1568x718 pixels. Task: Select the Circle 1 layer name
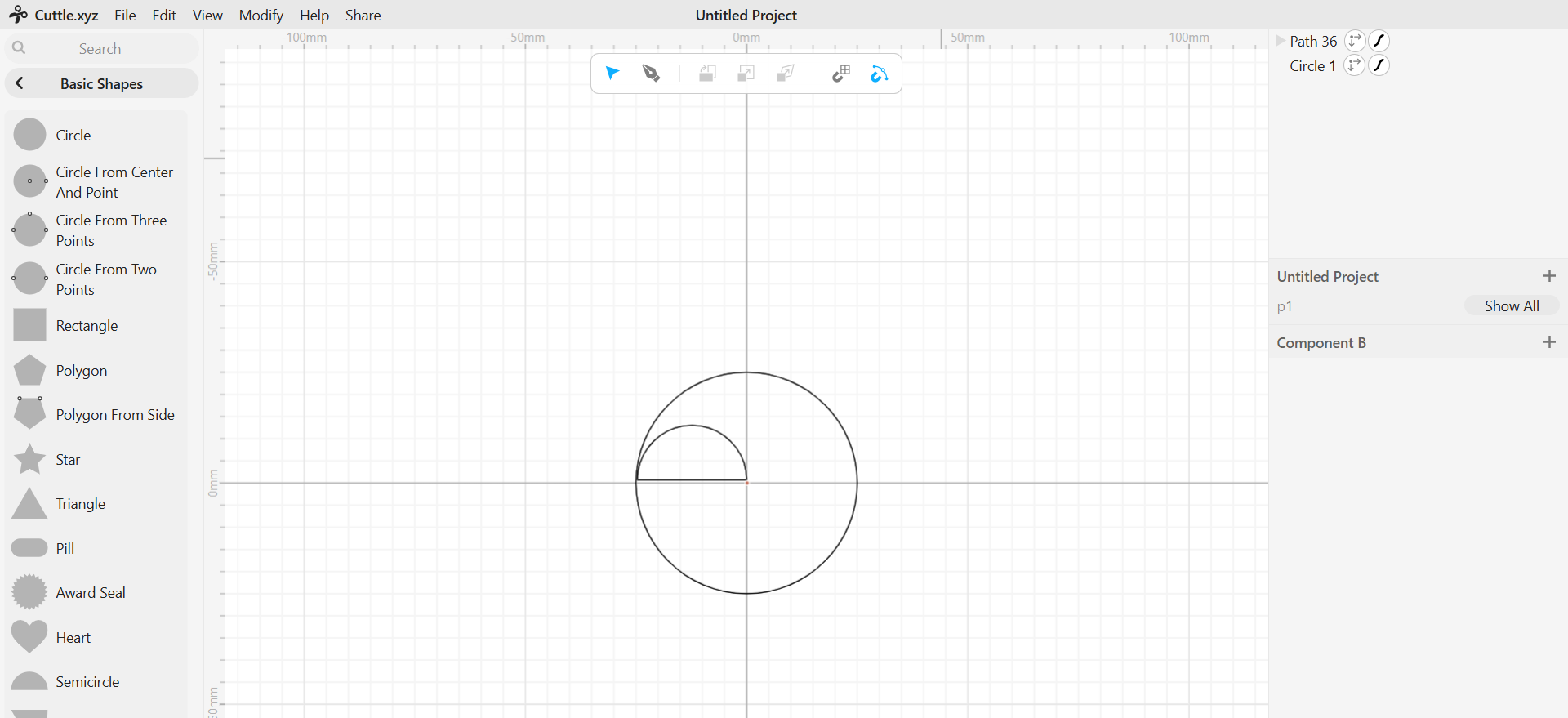coord(1312,65)
